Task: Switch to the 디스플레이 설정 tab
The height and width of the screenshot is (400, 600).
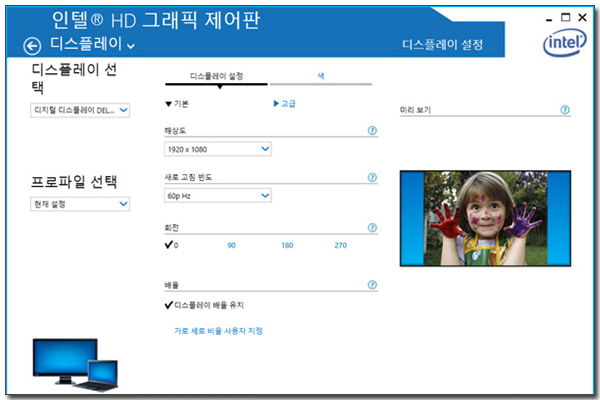Action: click(217, 76)
